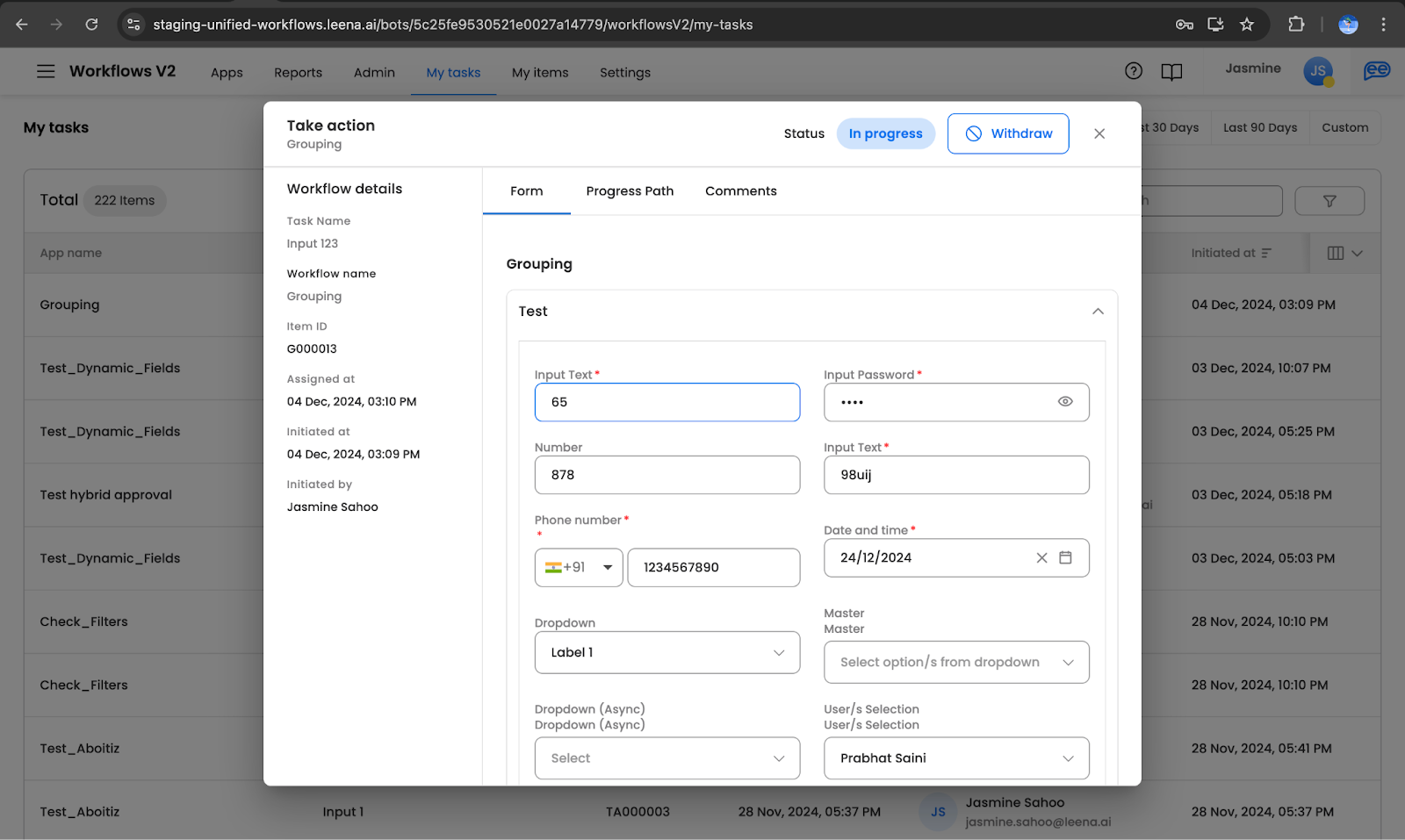The image size is (1405, 840).
Task: Switch to the Progress Path tab
Action: coord(630,191)
